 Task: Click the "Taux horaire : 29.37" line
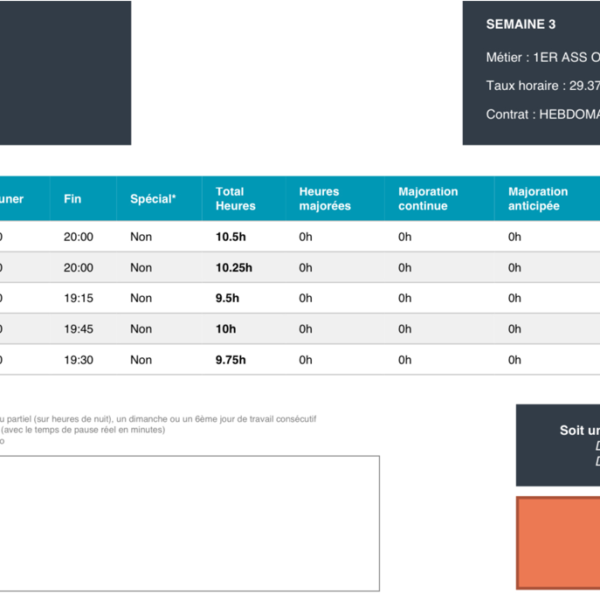coord(543,85)
